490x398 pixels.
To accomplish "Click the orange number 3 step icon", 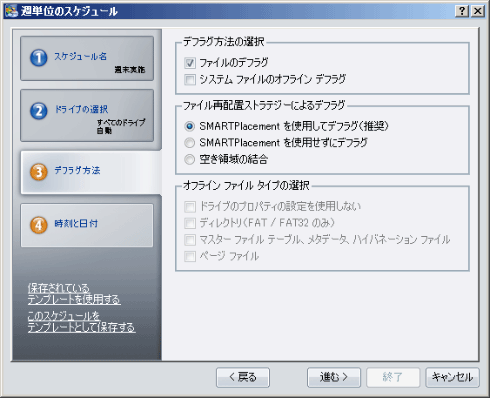I will tap(39, 172).
